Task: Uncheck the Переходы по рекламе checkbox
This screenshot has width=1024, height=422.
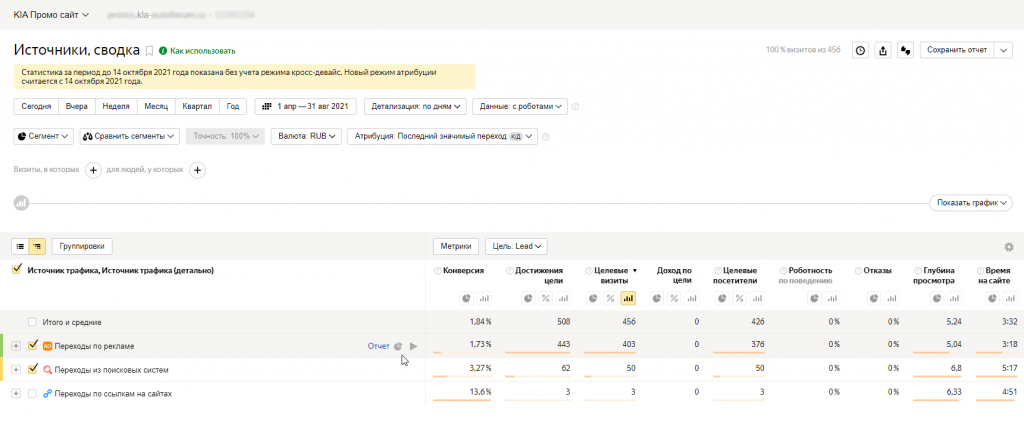Action: pyautogui.click(x=33, y=346)
